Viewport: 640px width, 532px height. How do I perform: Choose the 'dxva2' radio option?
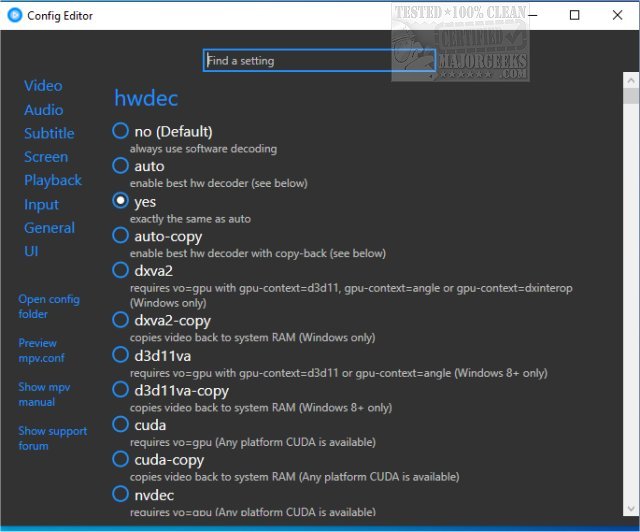coord(120,270)
